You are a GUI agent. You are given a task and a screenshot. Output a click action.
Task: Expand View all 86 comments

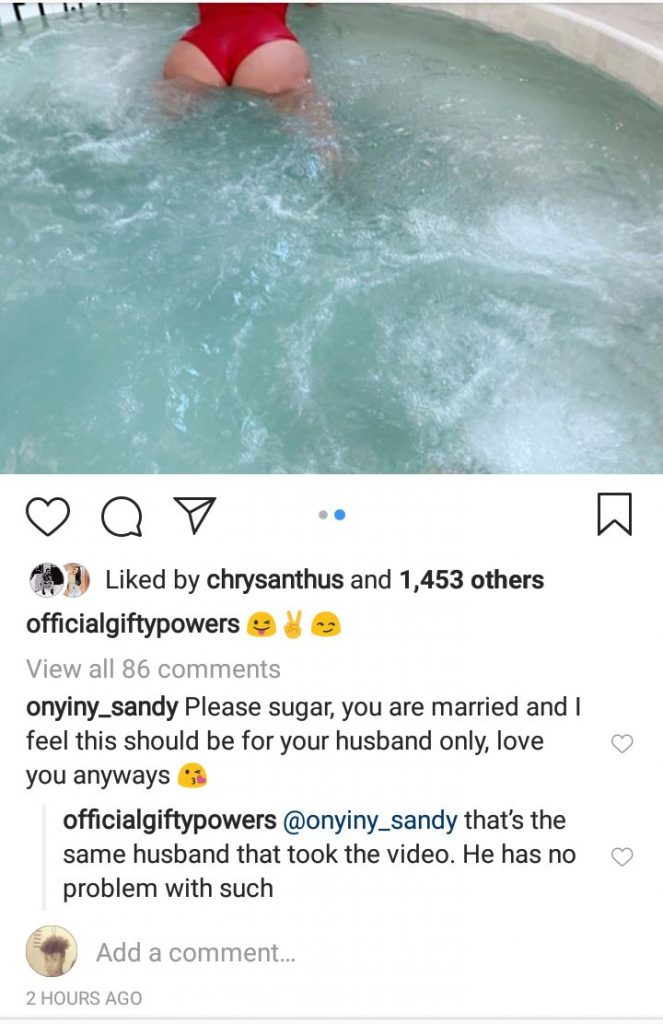point(153,668)
